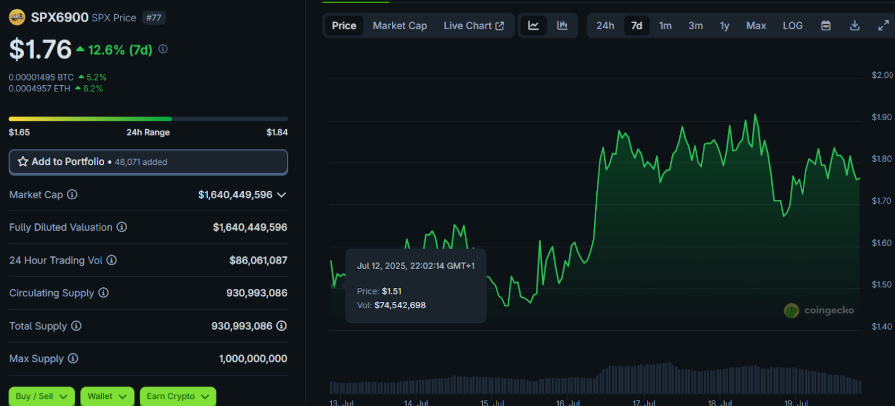Click the price line peak near $1.90
895x406 pixels.
pyautogui.click(x=755, y=116)
